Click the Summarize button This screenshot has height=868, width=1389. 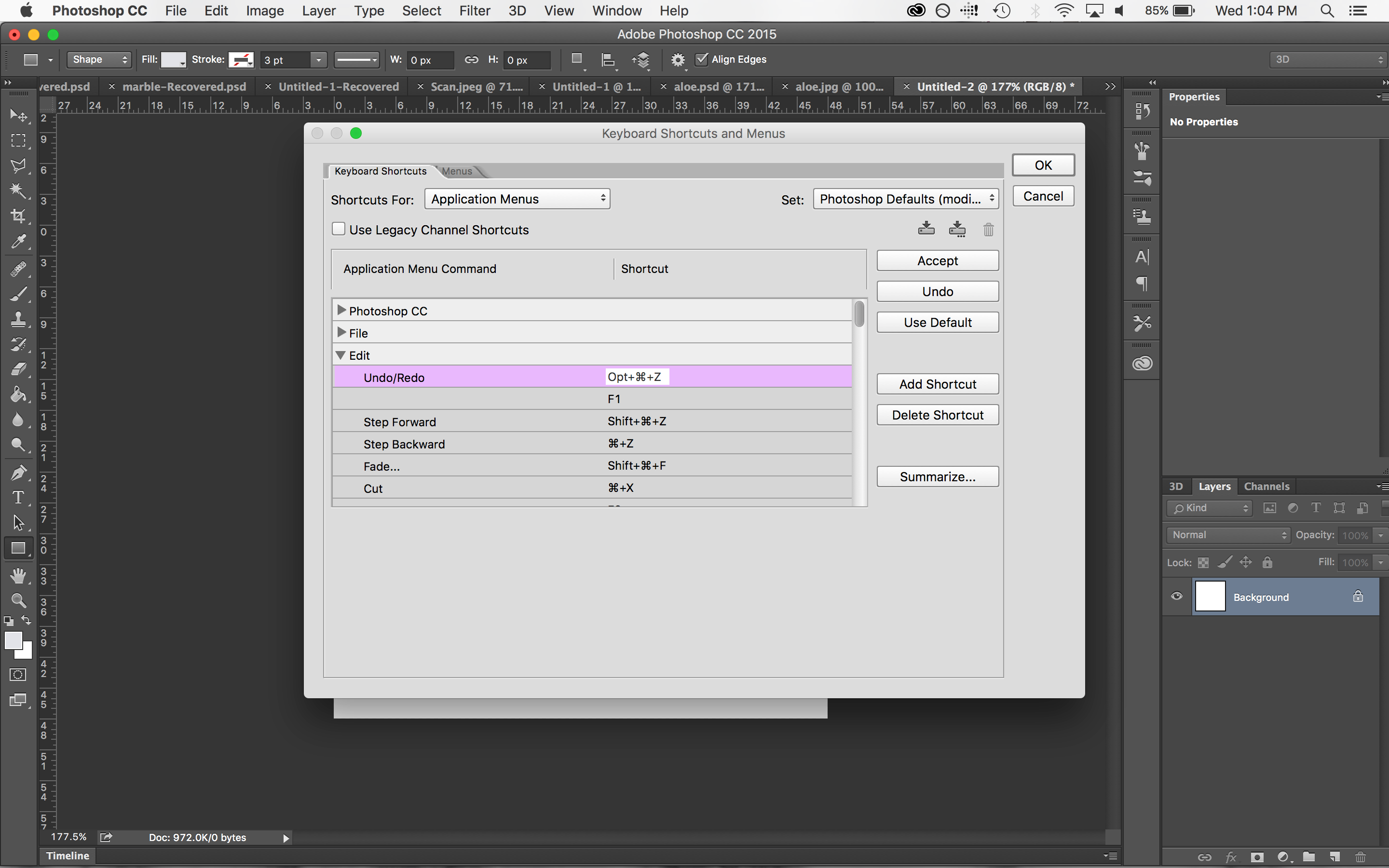coord(937,476)
